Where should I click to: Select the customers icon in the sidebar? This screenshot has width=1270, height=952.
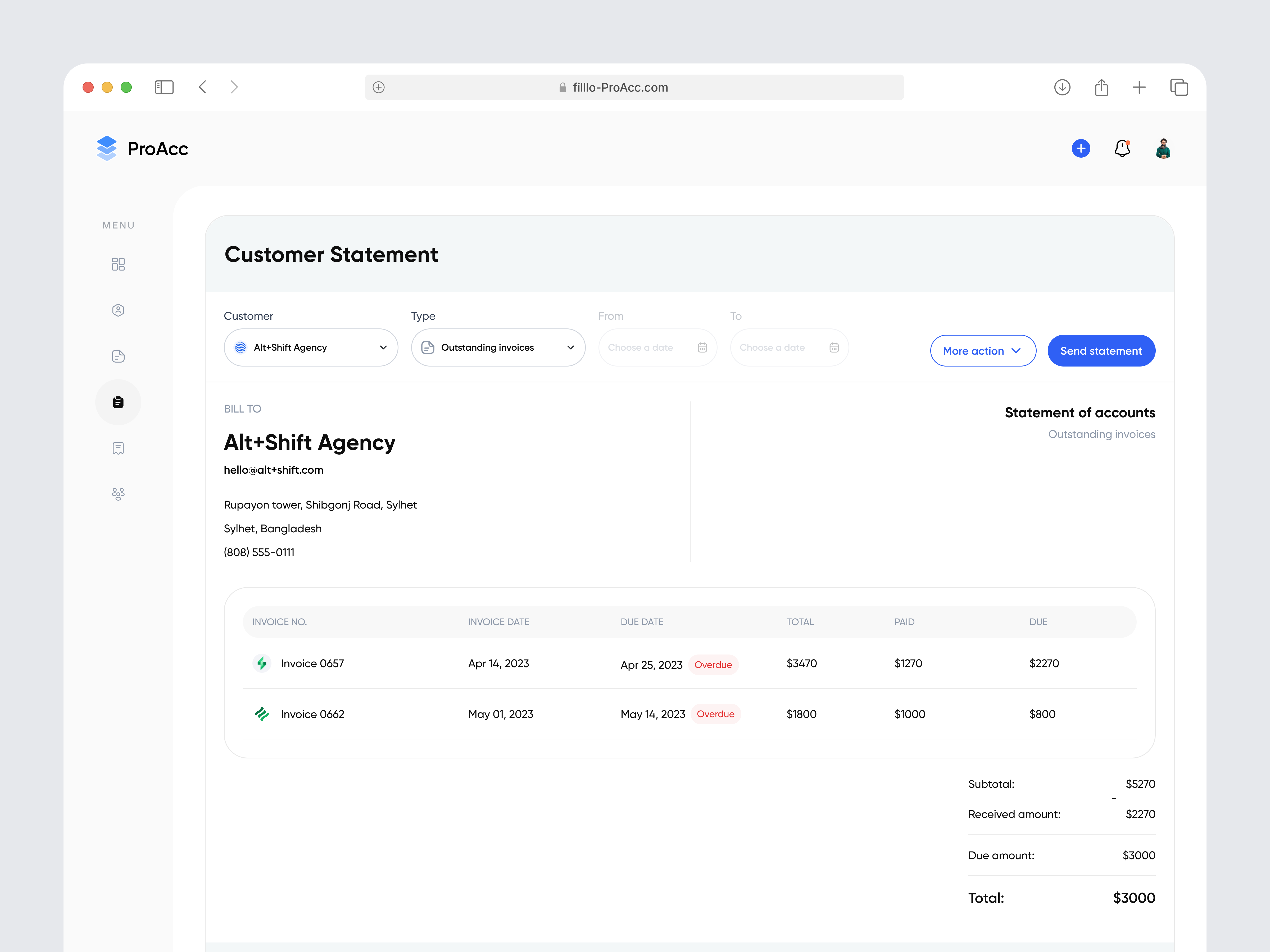click(x=118, y=310)
